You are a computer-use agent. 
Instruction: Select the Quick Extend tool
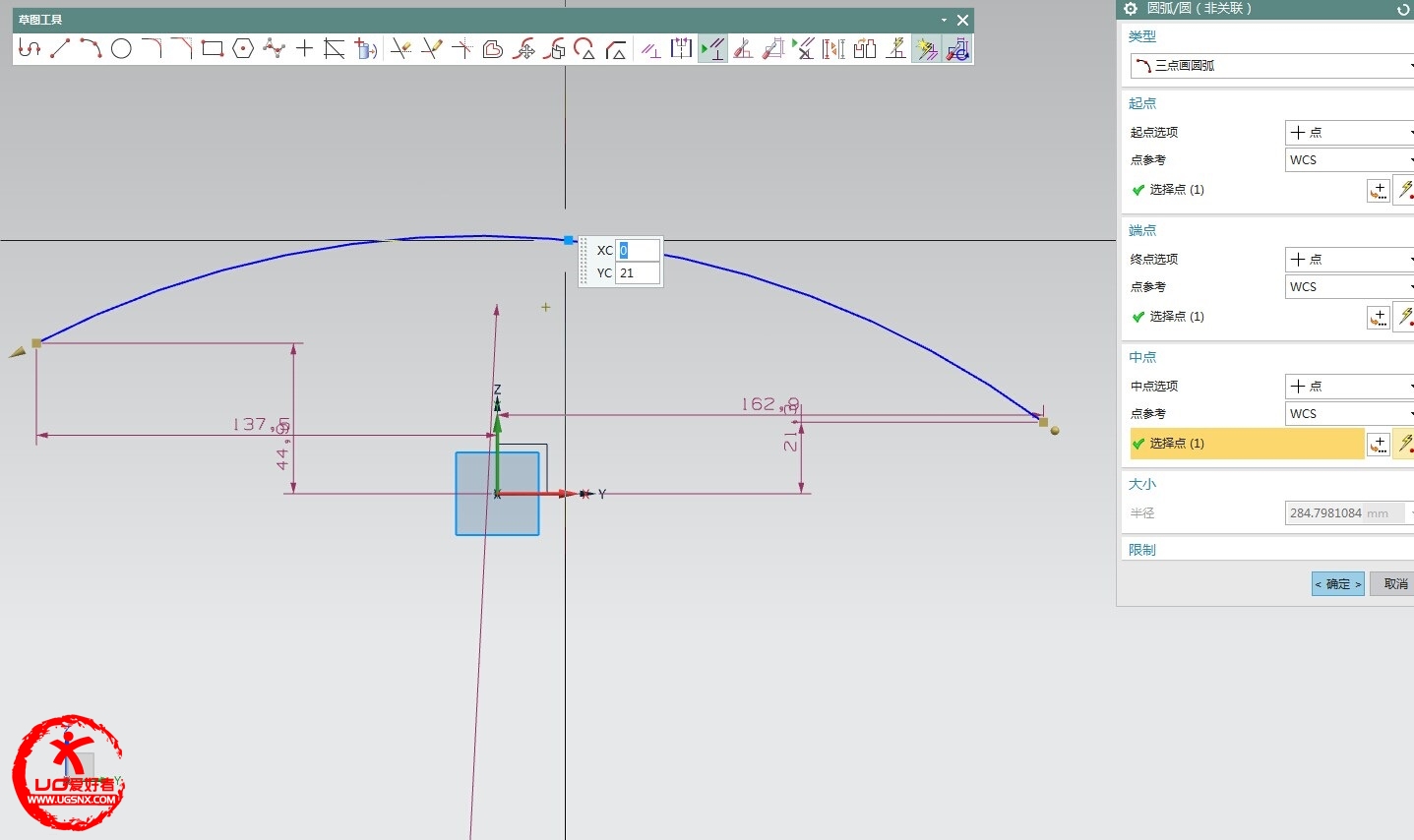431,48
